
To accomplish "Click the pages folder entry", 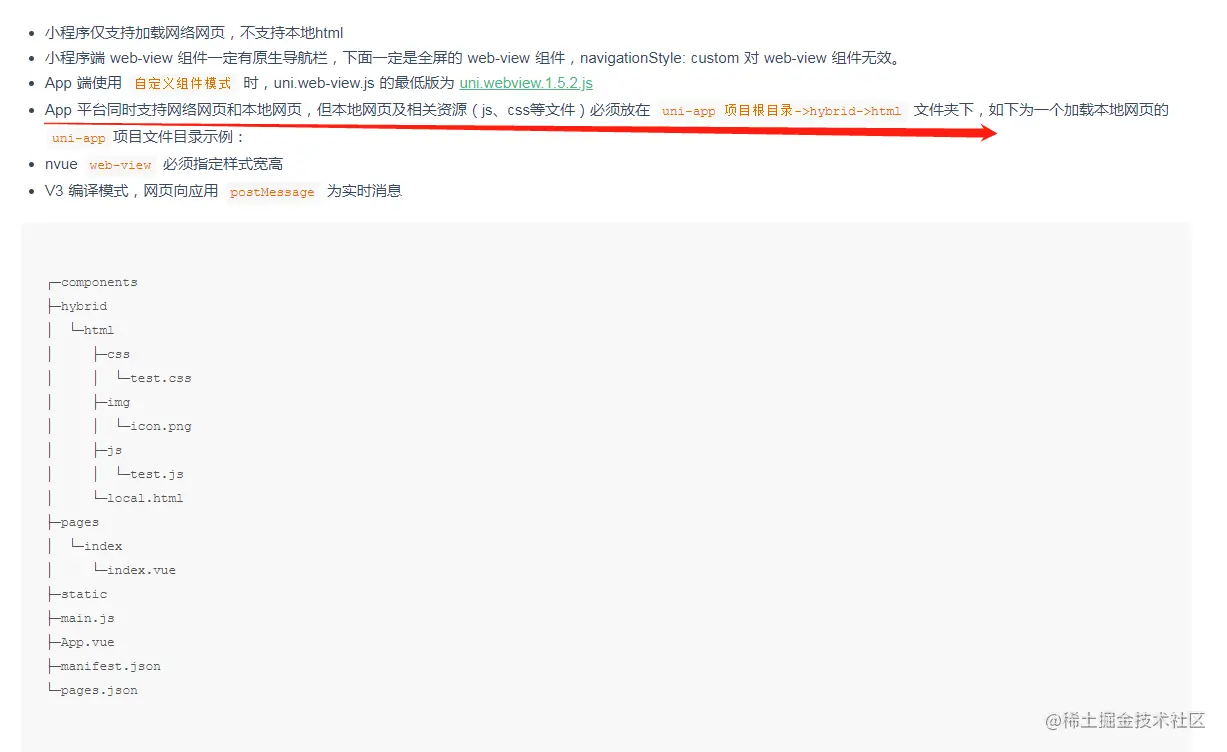I will 80,522.
